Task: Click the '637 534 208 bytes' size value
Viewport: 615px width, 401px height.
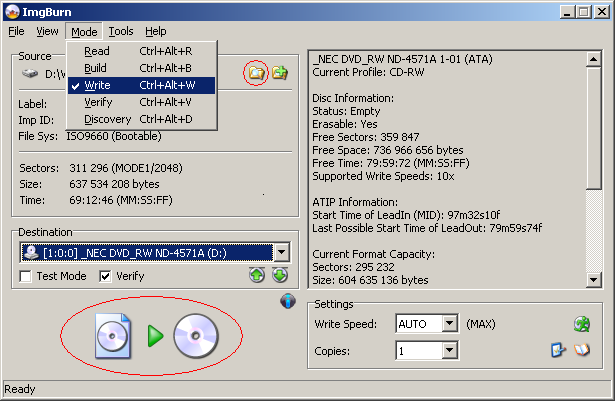Action: (114, 184)
